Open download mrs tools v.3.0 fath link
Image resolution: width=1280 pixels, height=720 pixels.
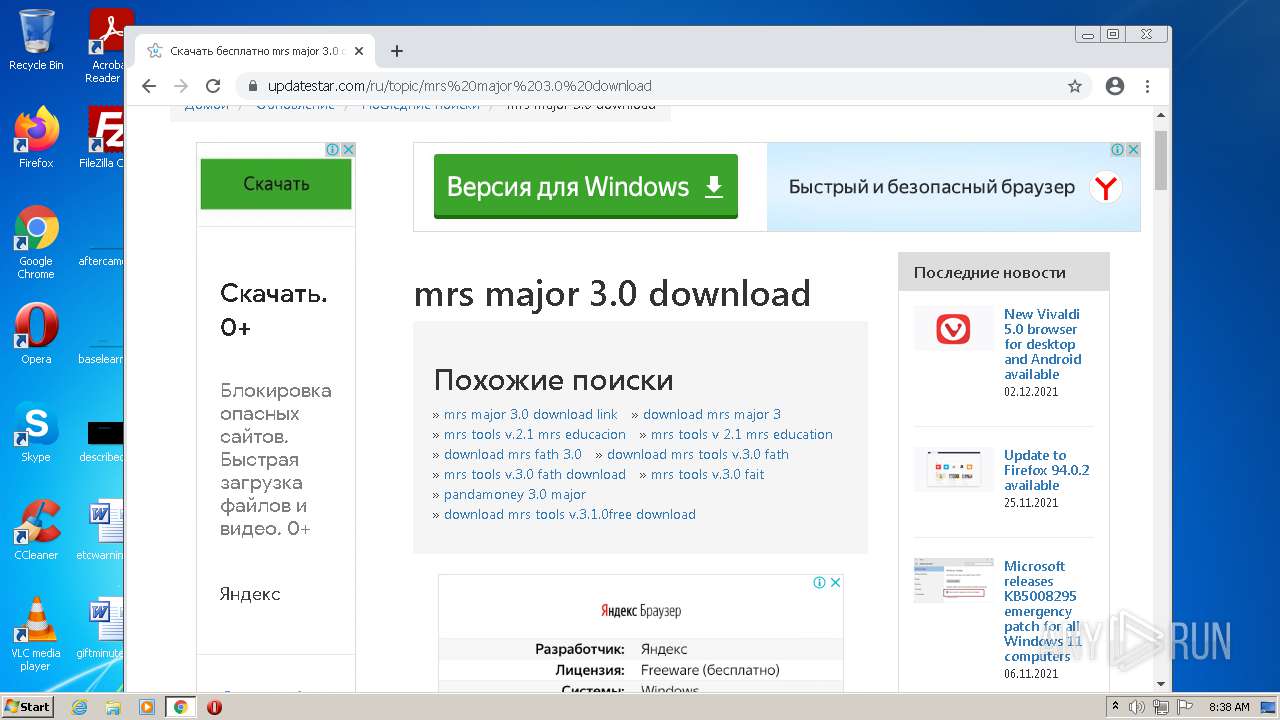[697, 454]
